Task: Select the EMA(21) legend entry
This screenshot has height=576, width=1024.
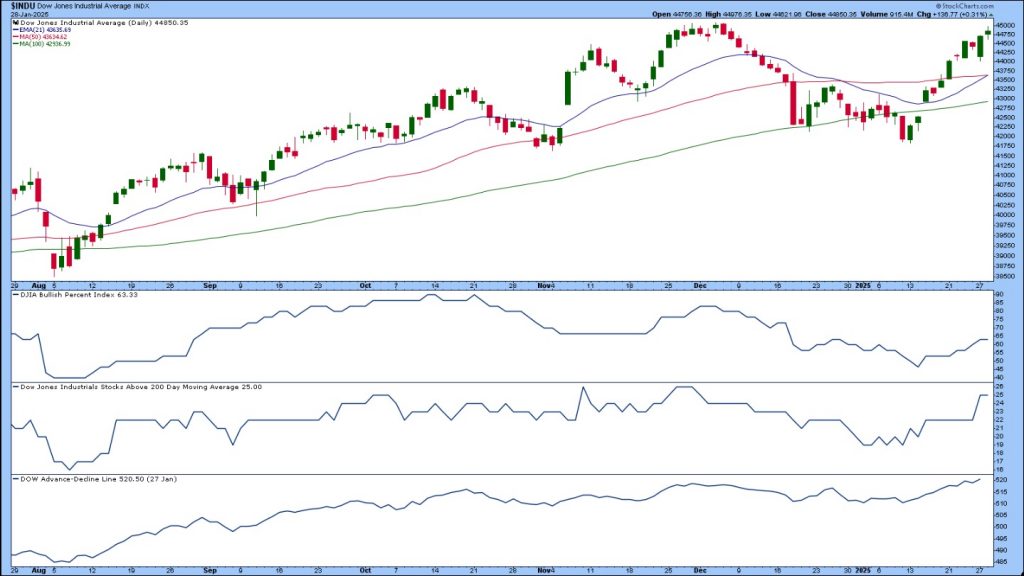Action: coord(44,30)
